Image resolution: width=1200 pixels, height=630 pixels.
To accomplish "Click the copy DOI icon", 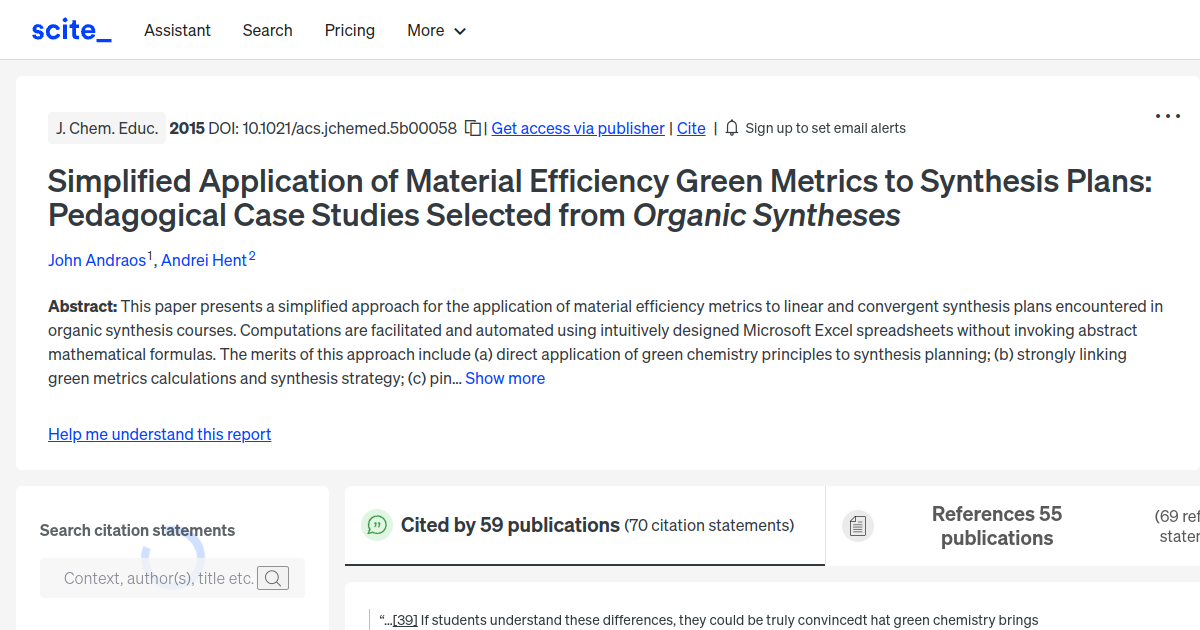I will (x=471, y=128).
